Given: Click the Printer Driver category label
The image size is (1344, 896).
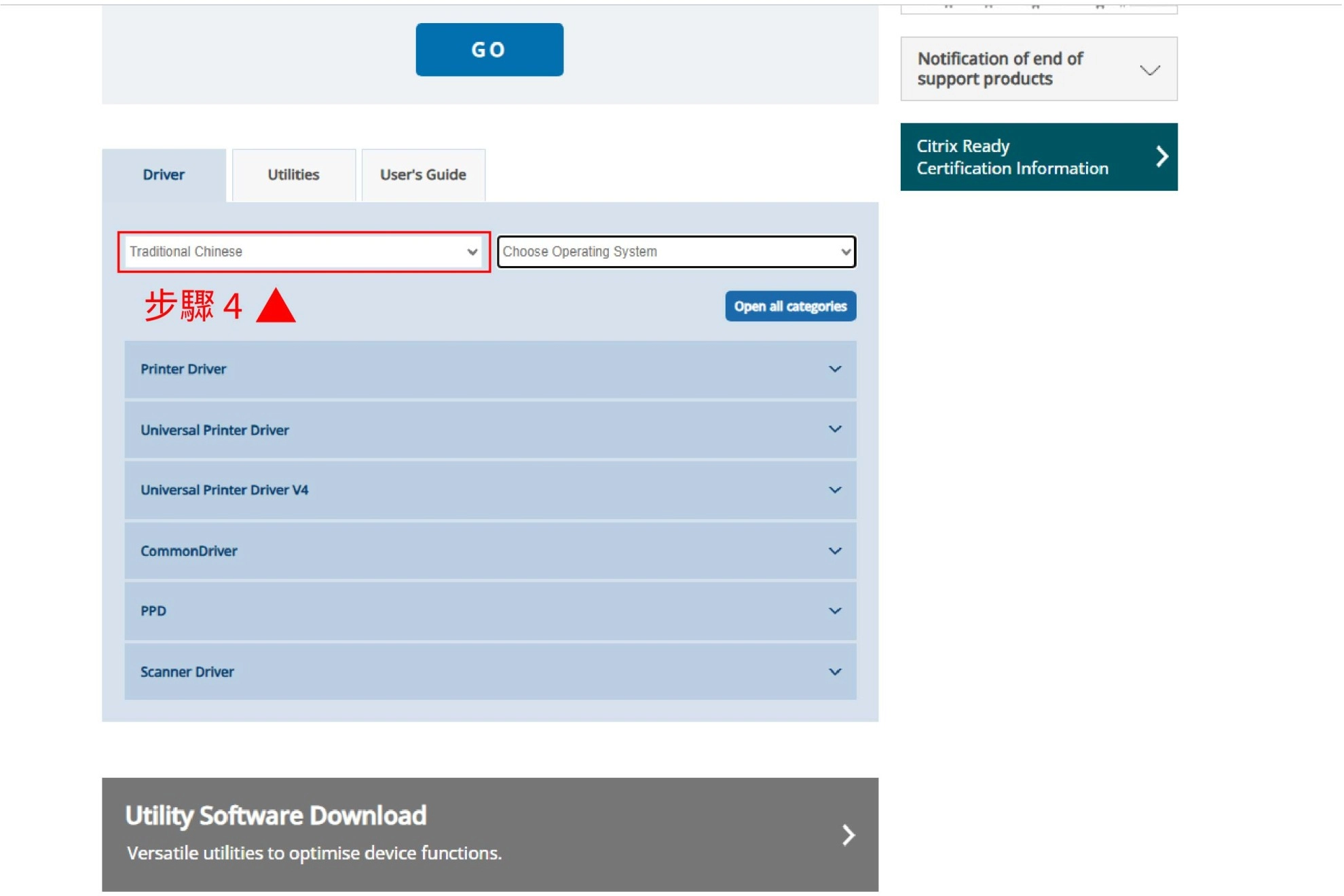Looking at the screenshot, I should pyautogui.click(x=183, y=369).
